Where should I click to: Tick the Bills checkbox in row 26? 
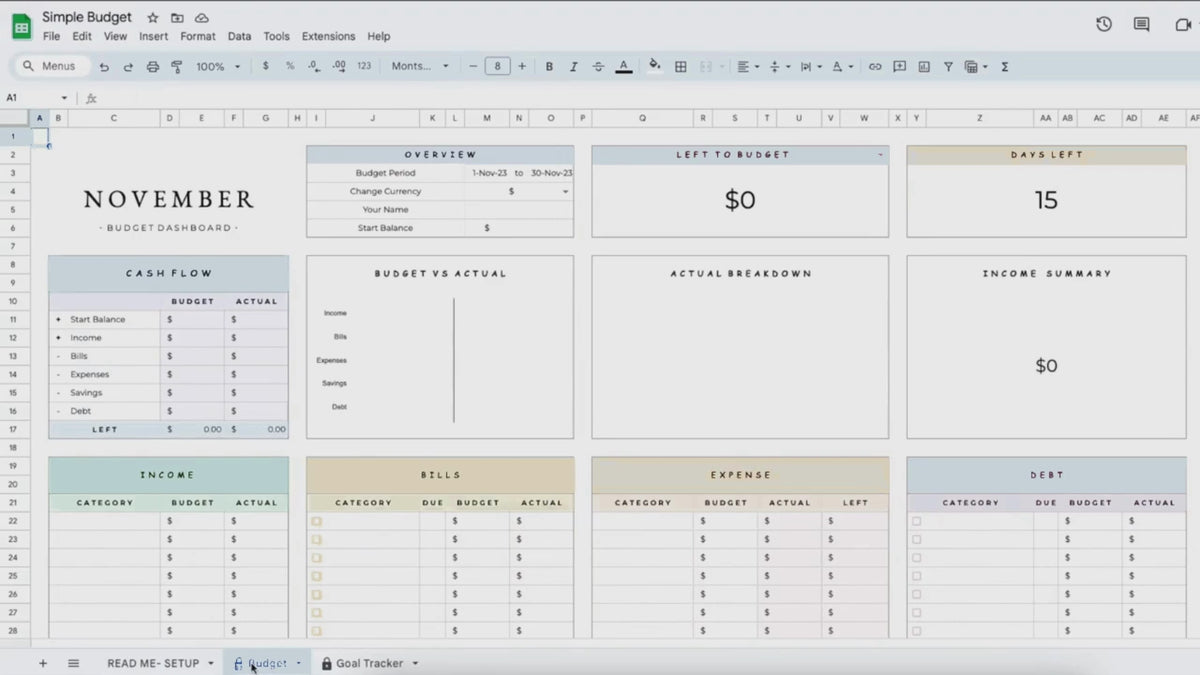(x=316, y=594)
